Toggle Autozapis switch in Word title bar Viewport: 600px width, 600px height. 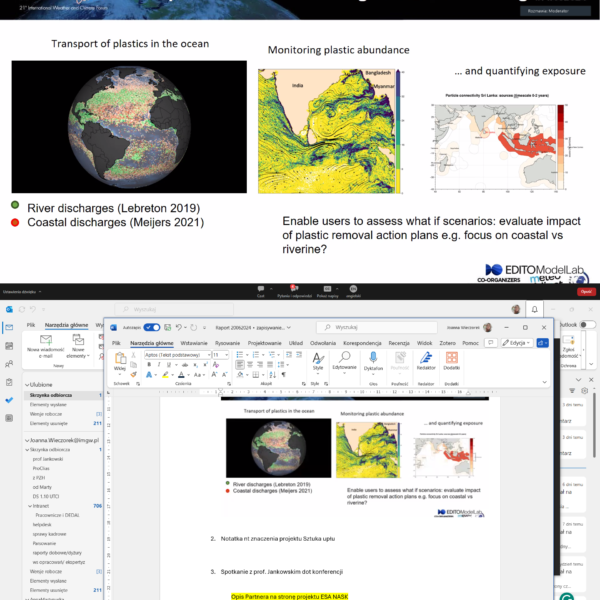pyautogui.click(x=152, y=328)
